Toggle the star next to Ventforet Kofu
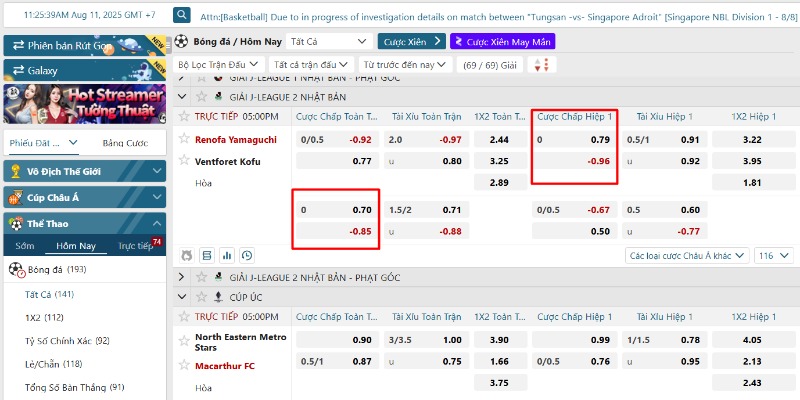800x400 pixels. click(184, 160)
